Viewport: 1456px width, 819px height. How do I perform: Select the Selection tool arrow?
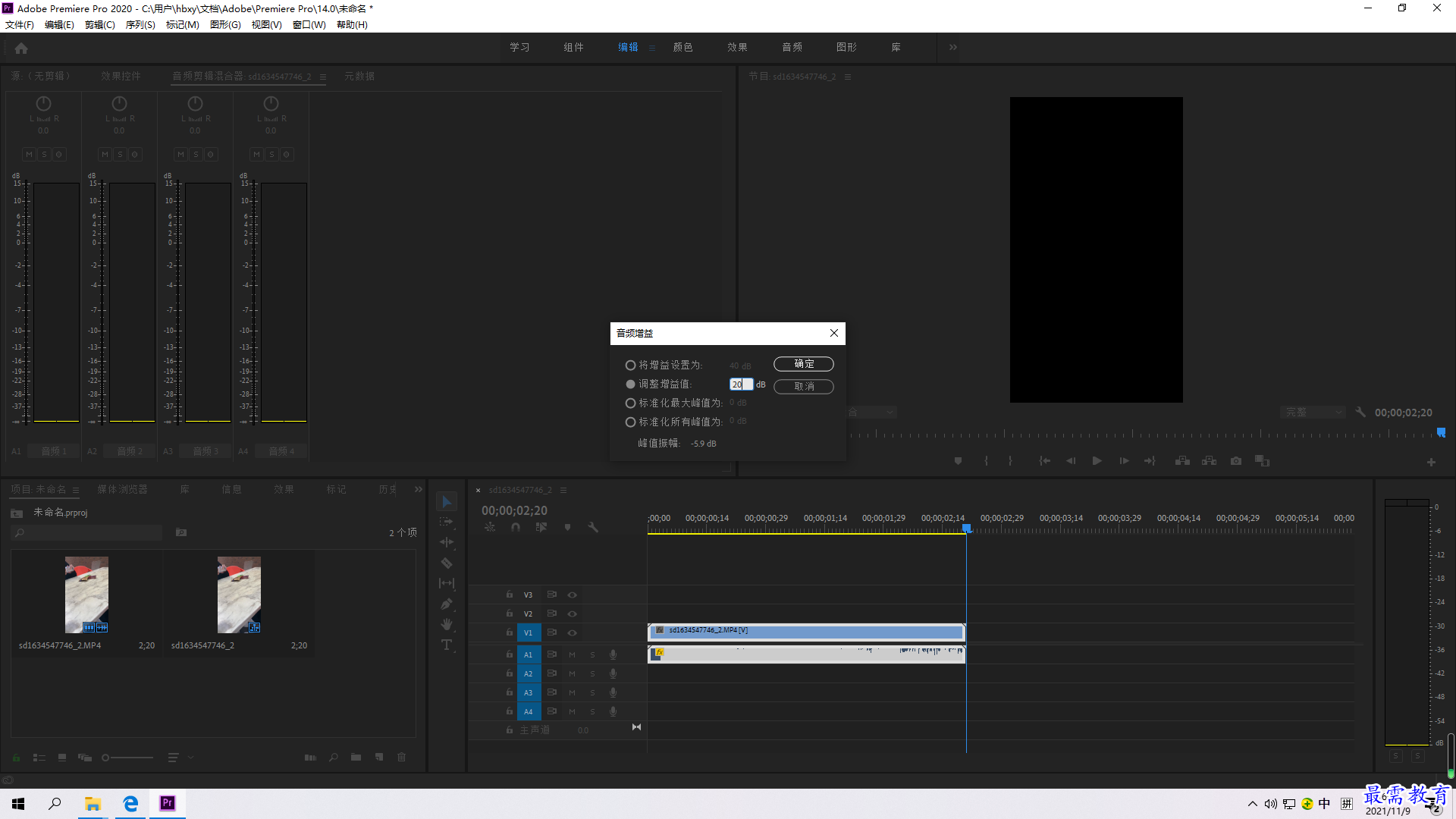(x=447, y=502)
